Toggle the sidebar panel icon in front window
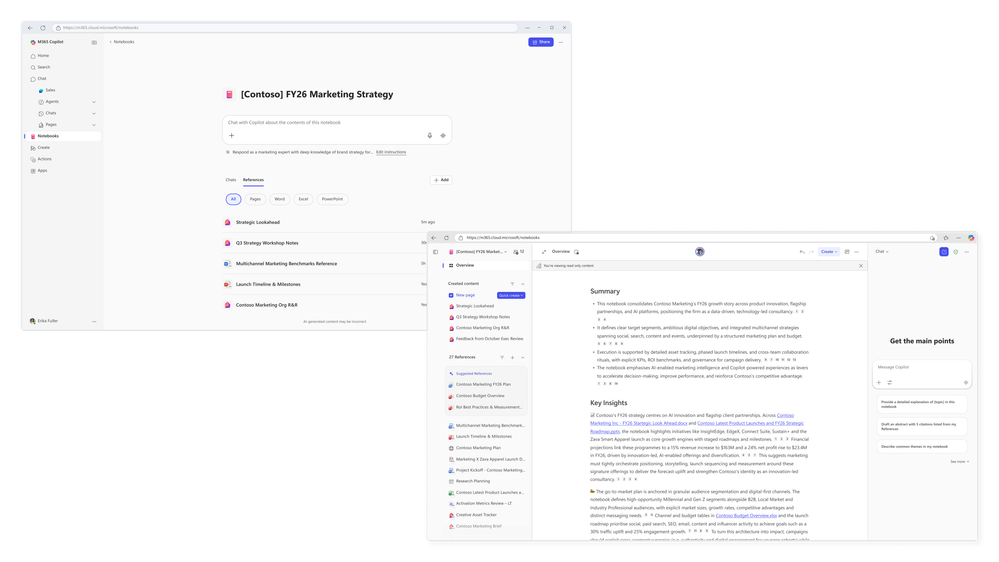The width and height of the screenshot is (999, 562). point(435,252)
